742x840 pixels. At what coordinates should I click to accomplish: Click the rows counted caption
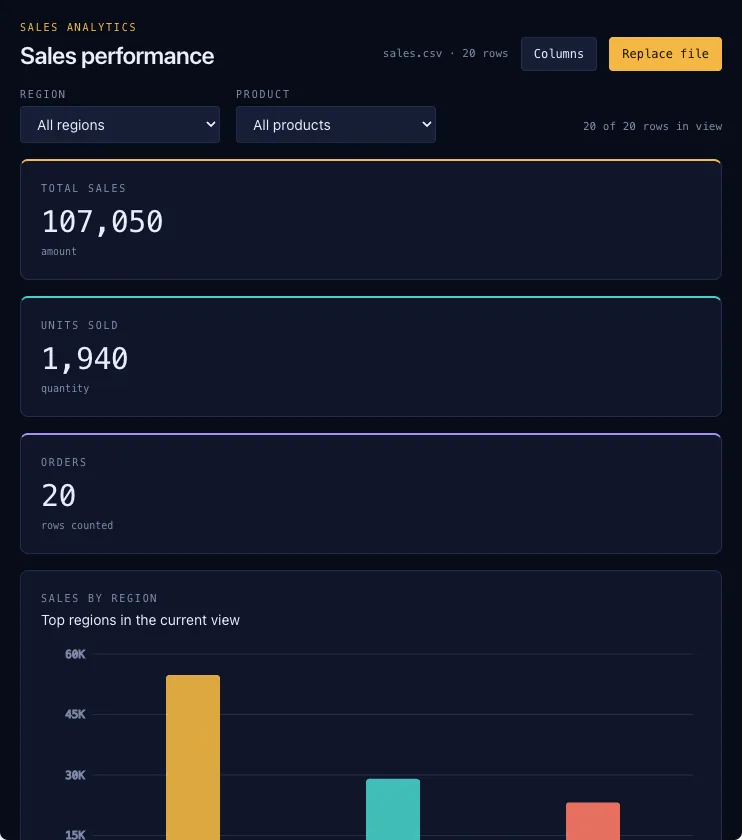(x=77, y=526)
